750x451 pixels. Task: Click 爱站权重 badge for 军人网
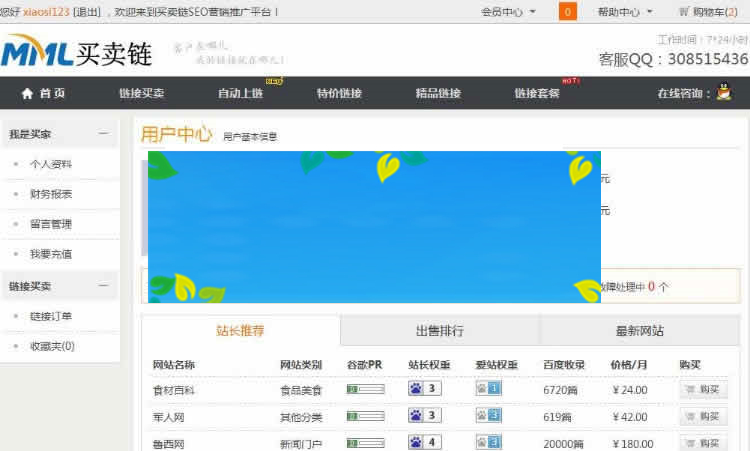coord(488,415)
